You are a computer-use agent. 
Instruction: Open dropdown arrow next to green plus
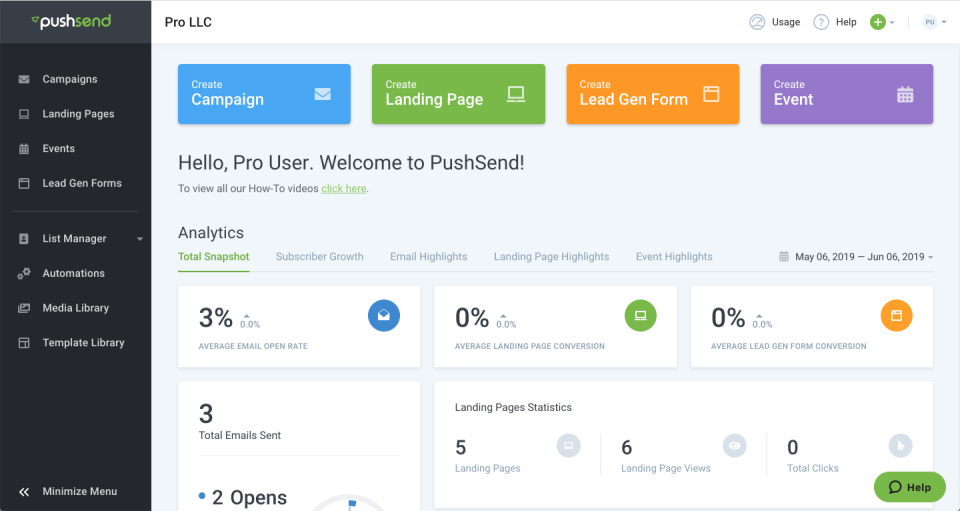point(892,23)
